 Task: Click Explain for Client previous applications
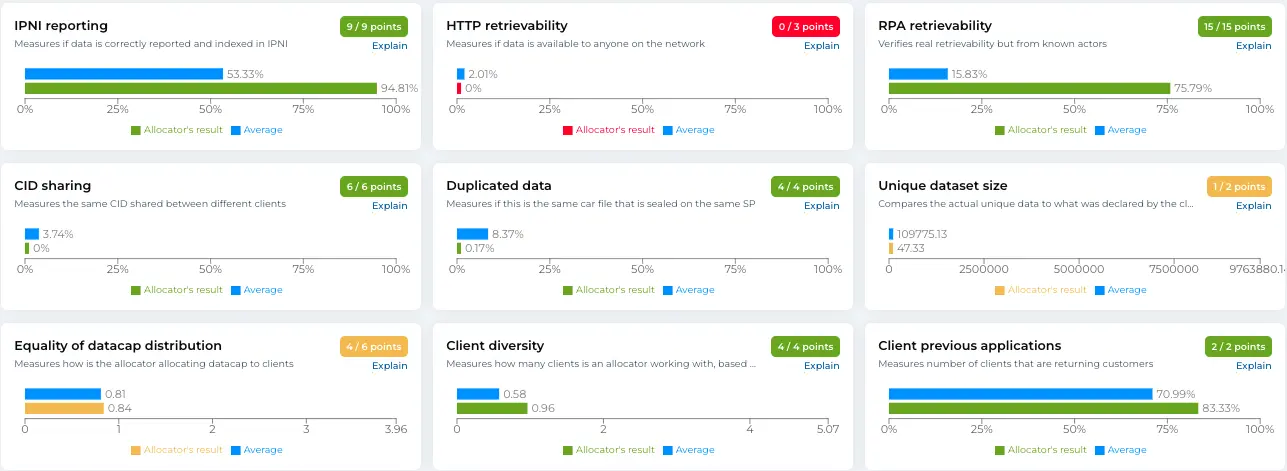1253,366
